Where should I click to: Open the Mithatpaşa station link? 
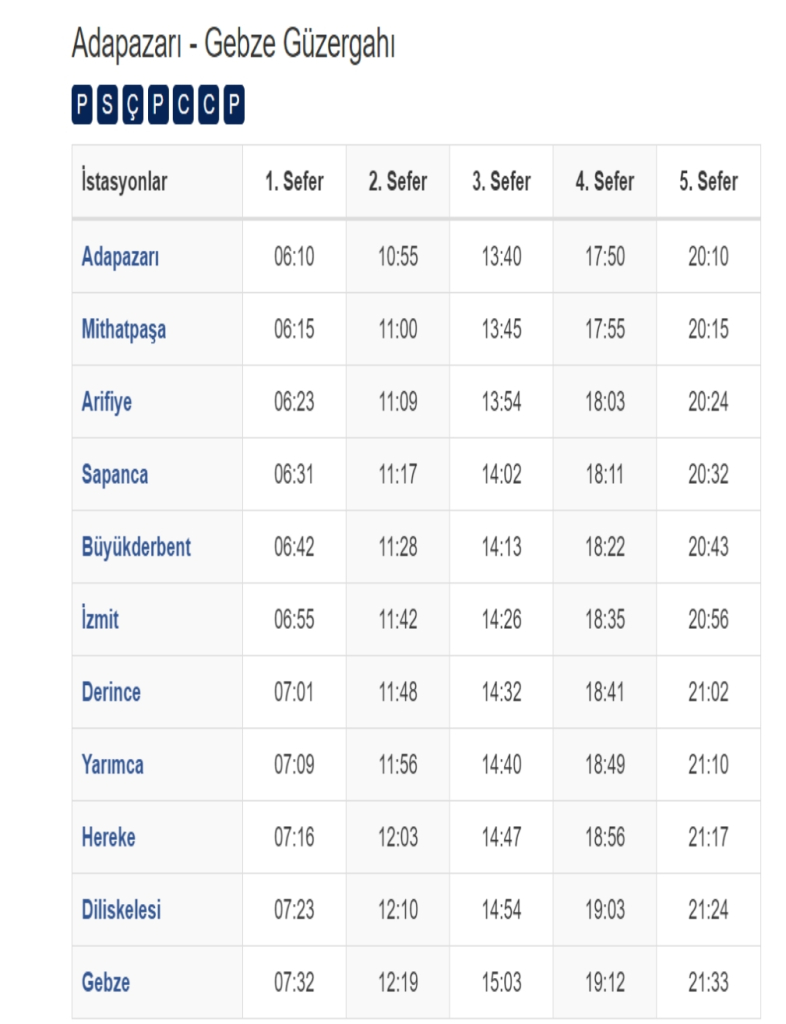[x=123, y=330]
